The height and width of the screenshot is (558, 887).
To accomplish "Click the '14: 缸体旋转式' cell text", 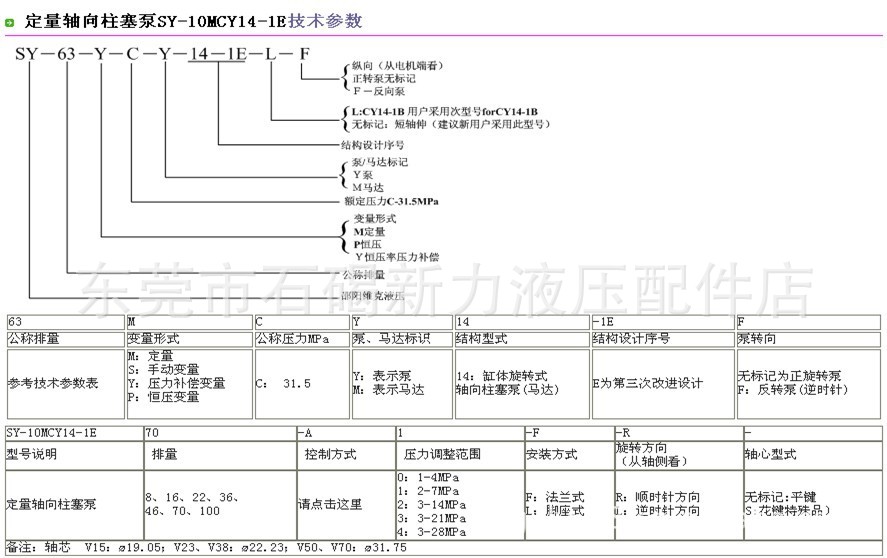I will click(x=502, y=376).
